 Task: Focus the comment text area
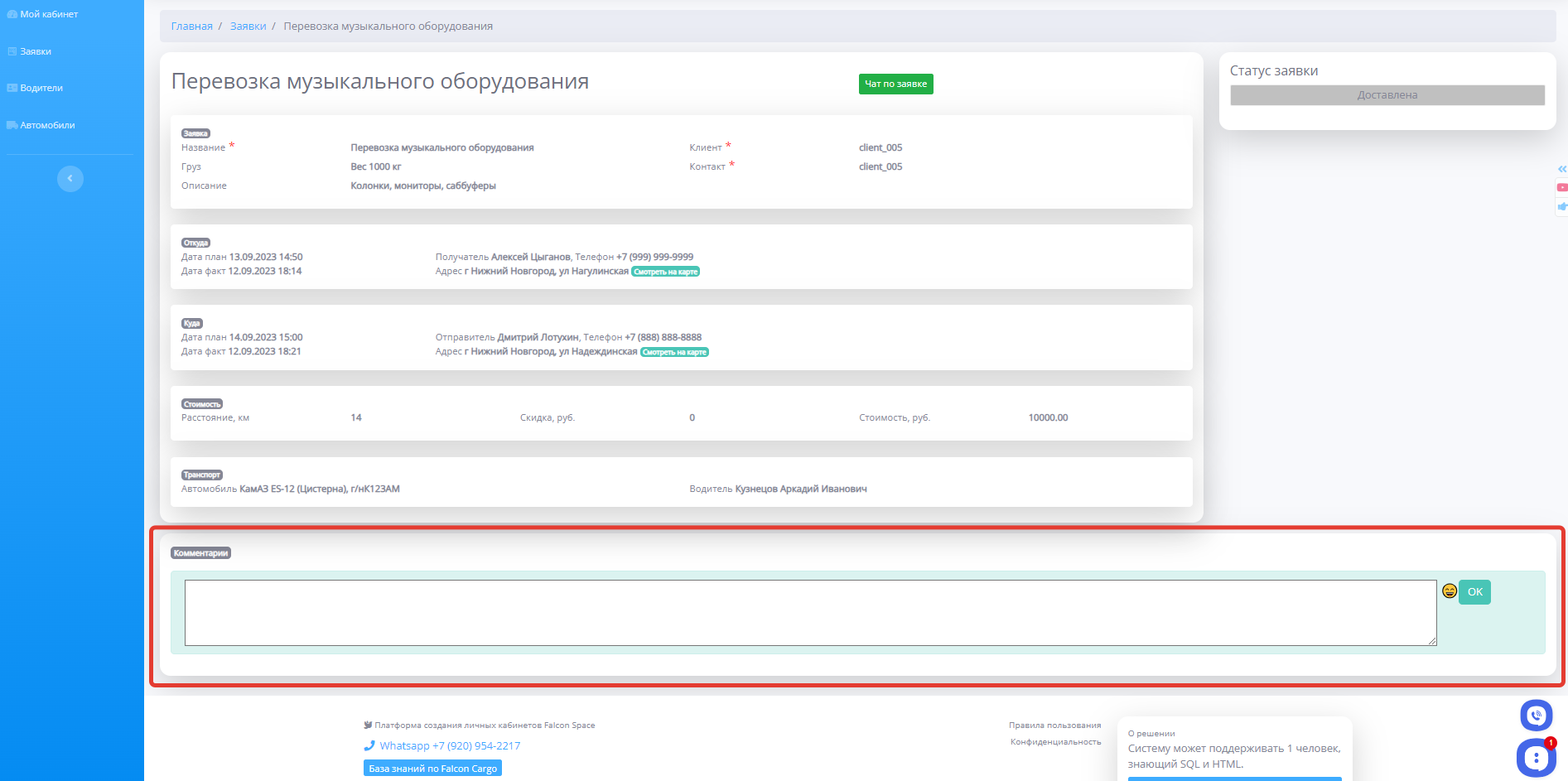pos(809,612)
